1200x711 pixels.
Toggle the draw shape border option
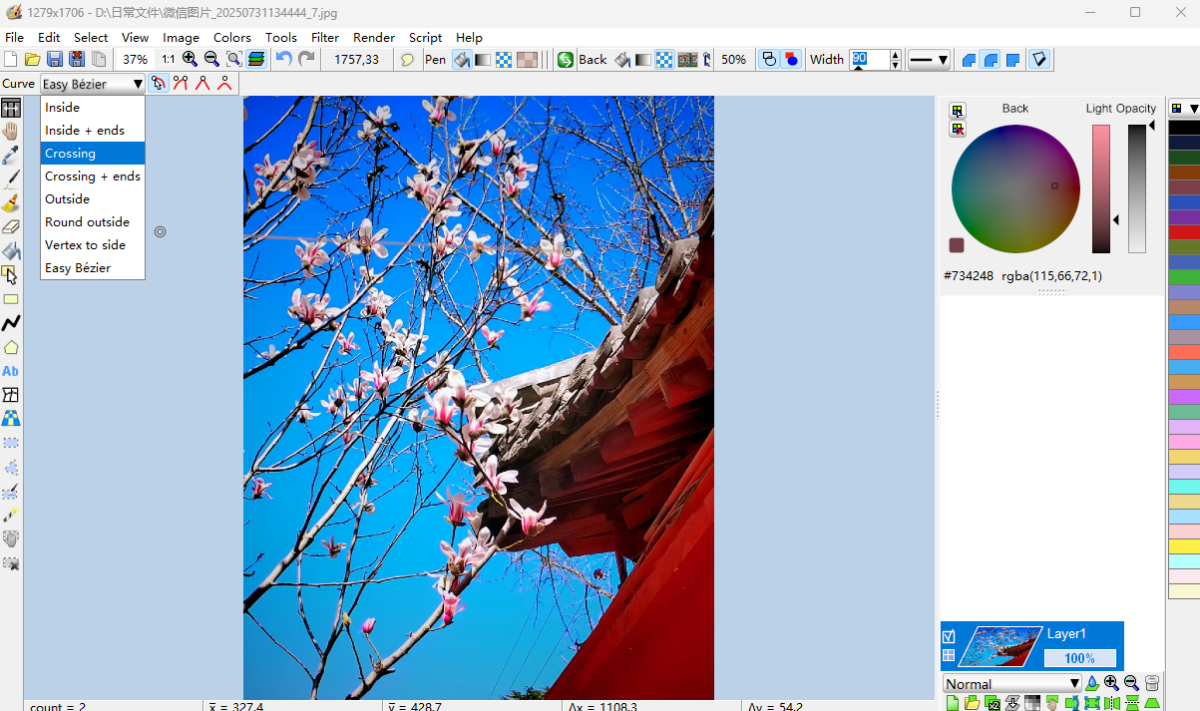pyautogui.click(x=768, y=60)
